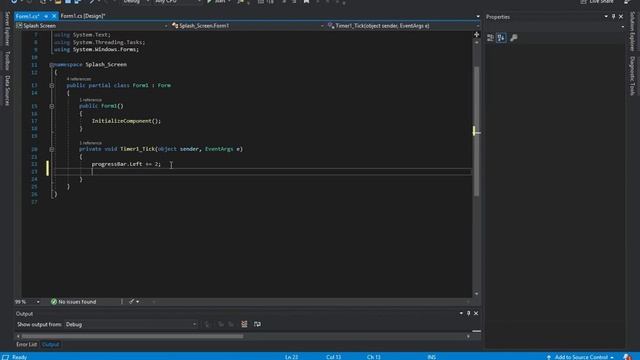Click the editor scroll down arrow

[x=476, y=294]
